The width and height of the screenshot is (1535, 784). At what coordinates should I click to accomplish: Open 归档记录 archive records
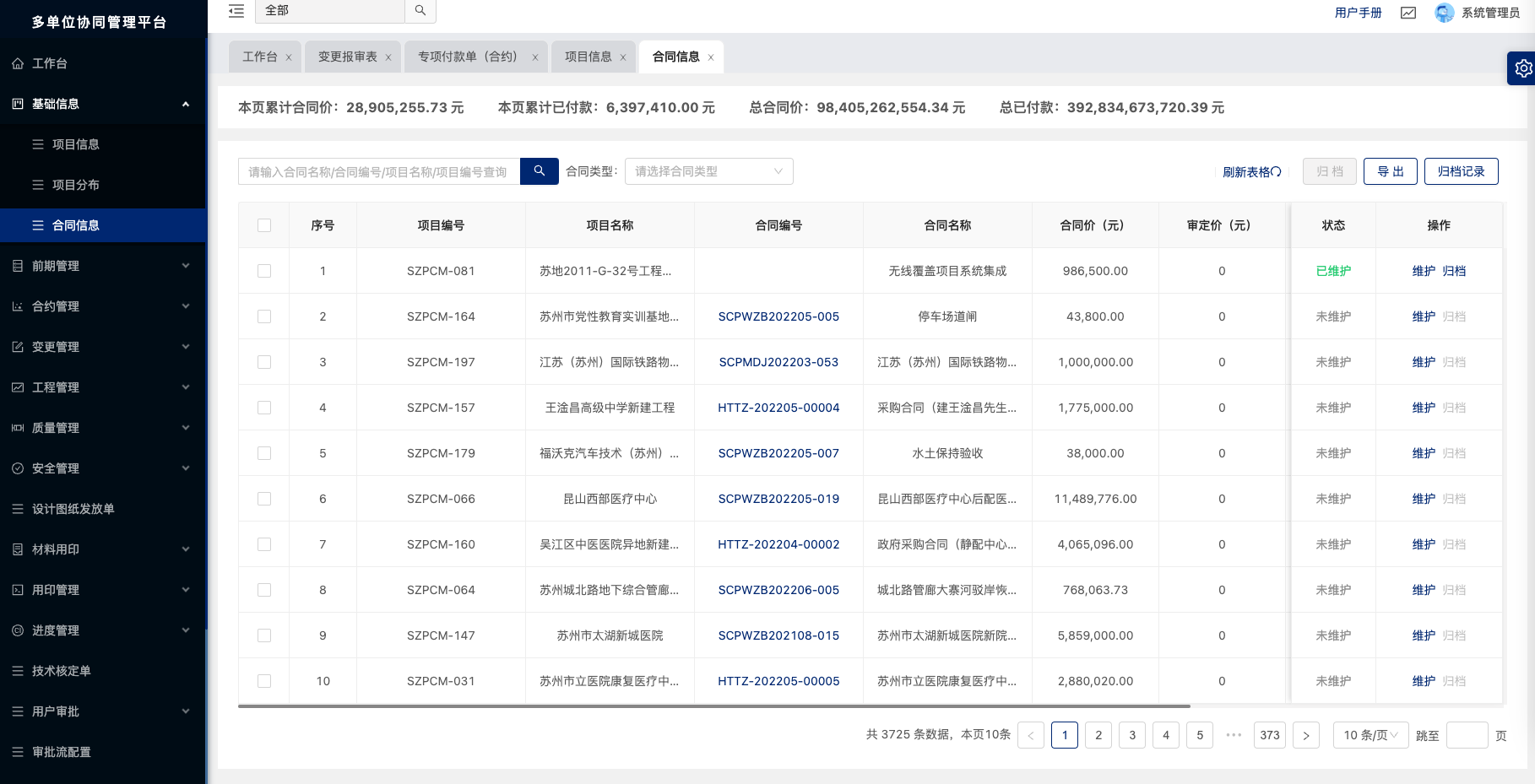[x=1462, y=171]
